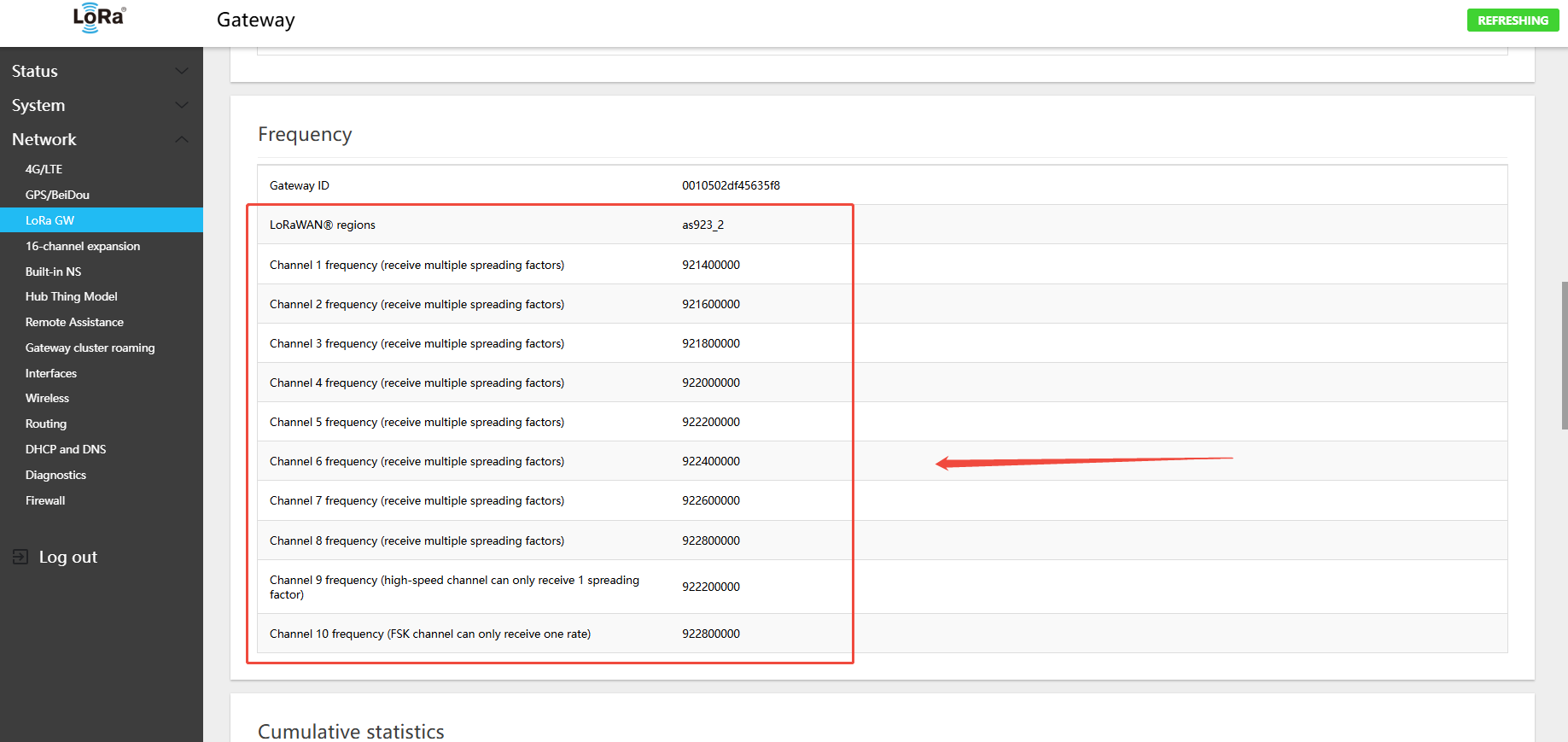
Task: Click the green REFRESHING button
Action: [x=1513, y=20]
